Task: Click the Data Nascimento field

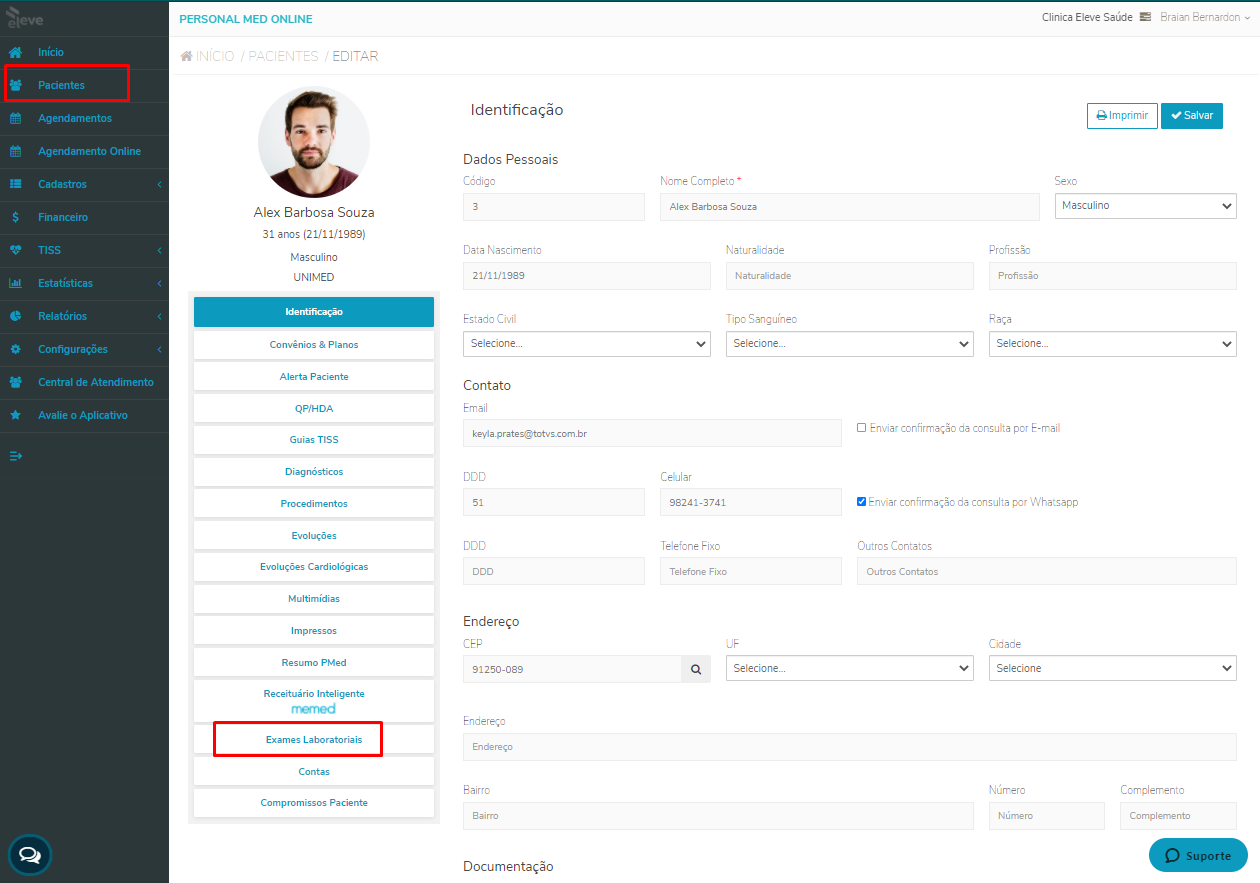Action: click(x=587, y=276)
